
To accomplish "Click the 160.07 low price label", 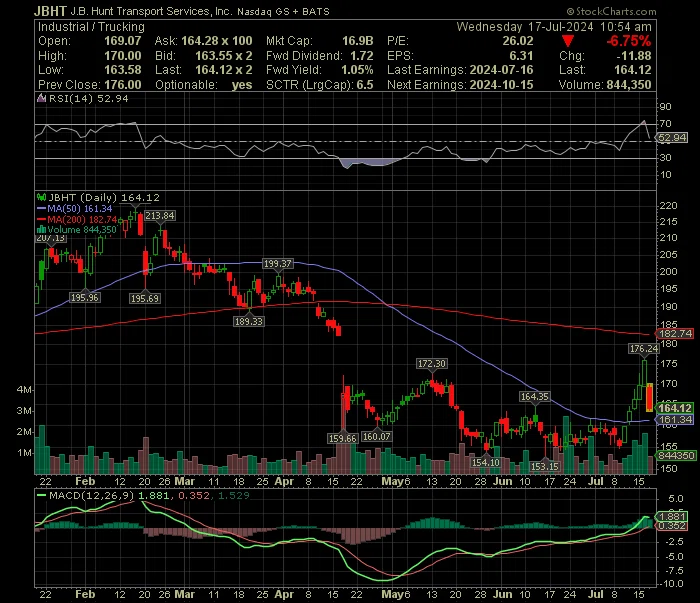I will click(376, 437).
